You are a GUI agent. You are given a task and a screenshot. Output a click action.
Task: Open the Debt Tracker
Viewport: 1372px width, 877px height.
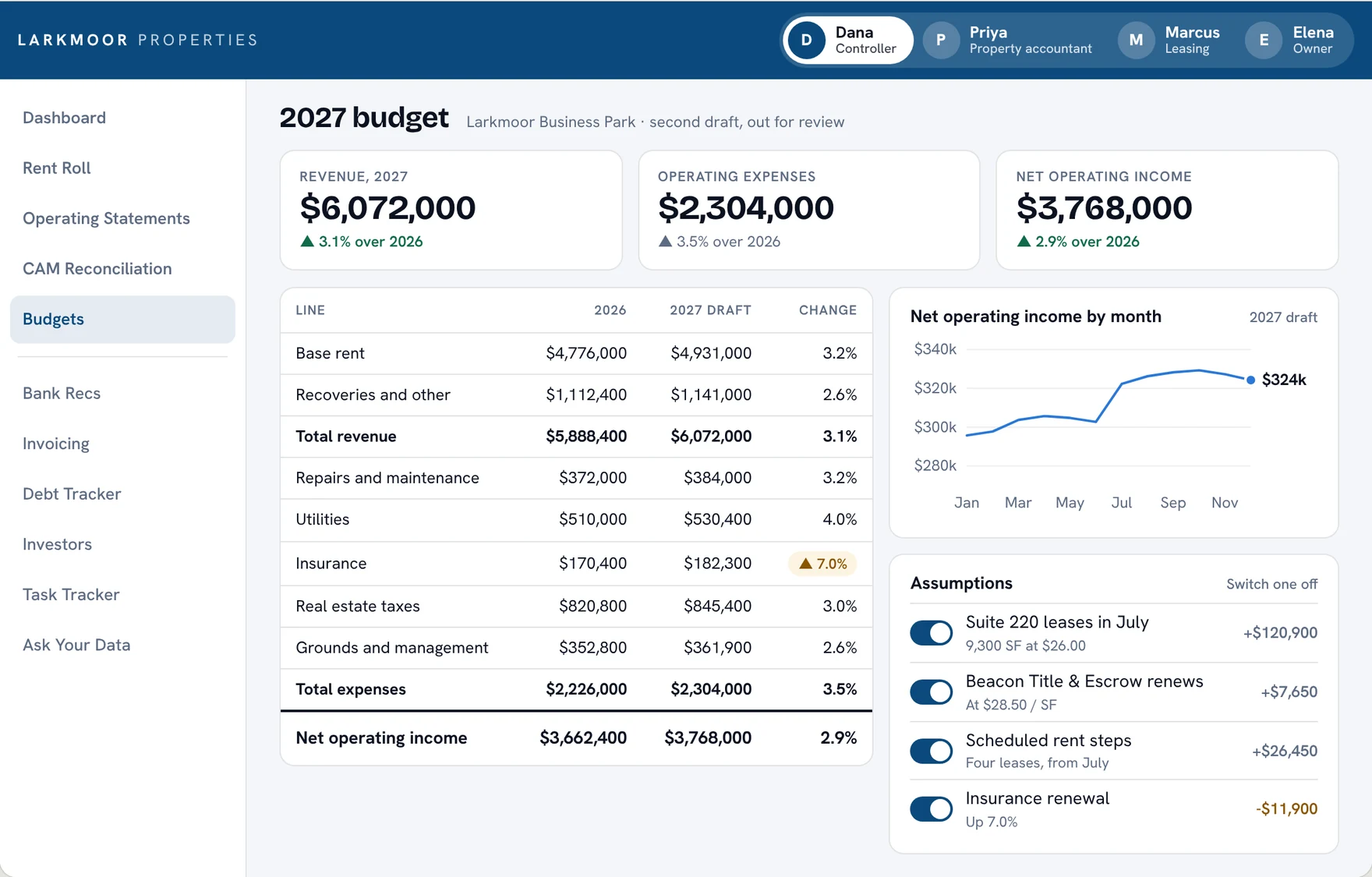click(122, 494)
